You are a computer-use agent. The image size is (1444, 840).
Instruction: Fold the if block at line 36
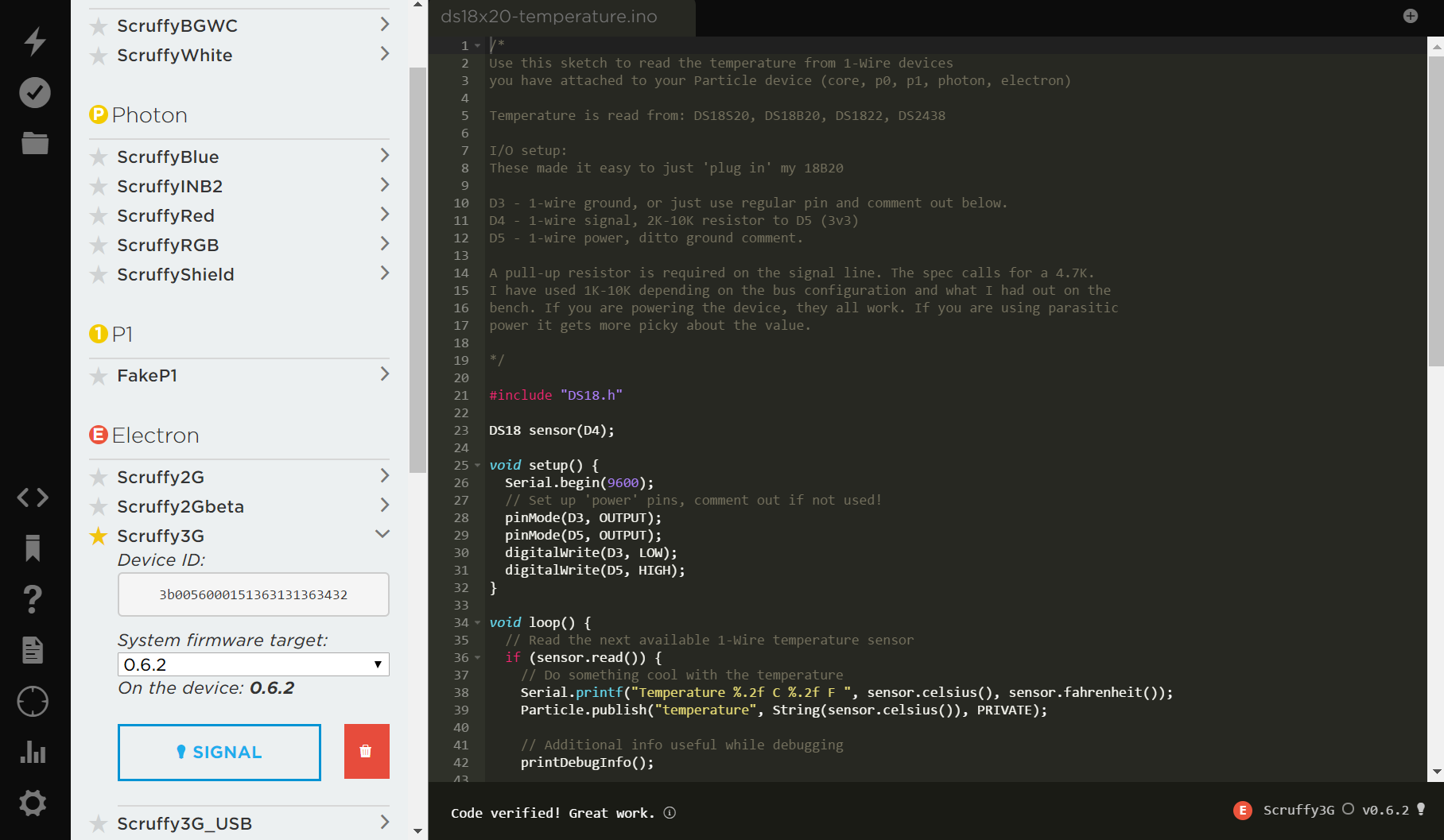point(478,658)
